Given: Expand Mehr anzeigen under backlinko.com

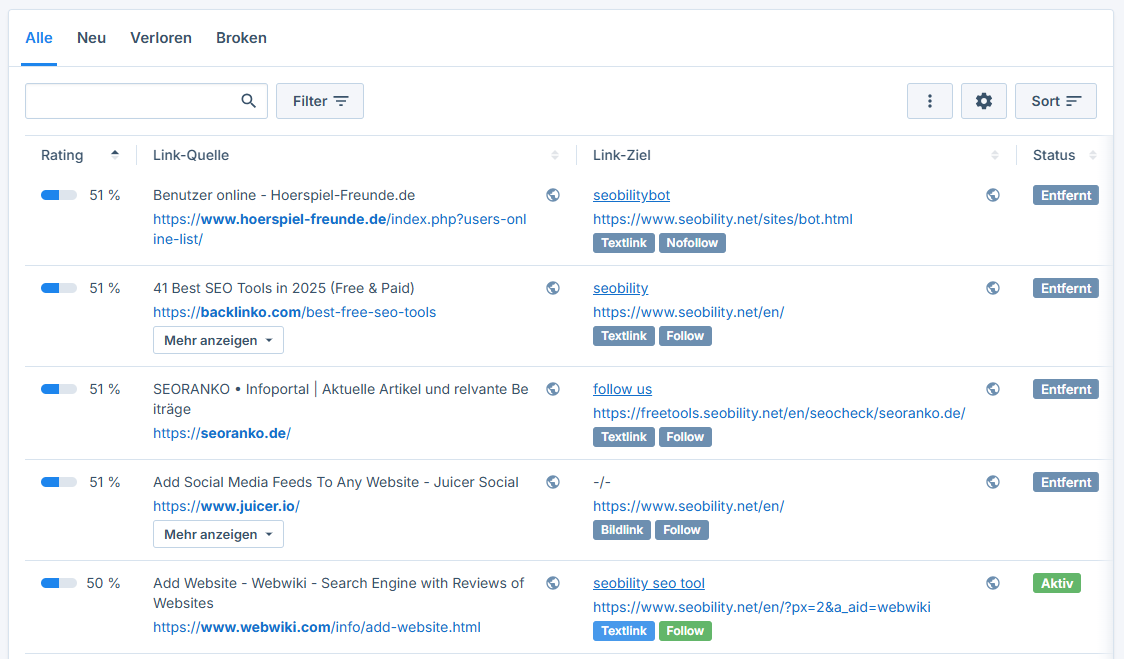Looking at the screenshot, I should pyautogui.click(x=219, y=341).
